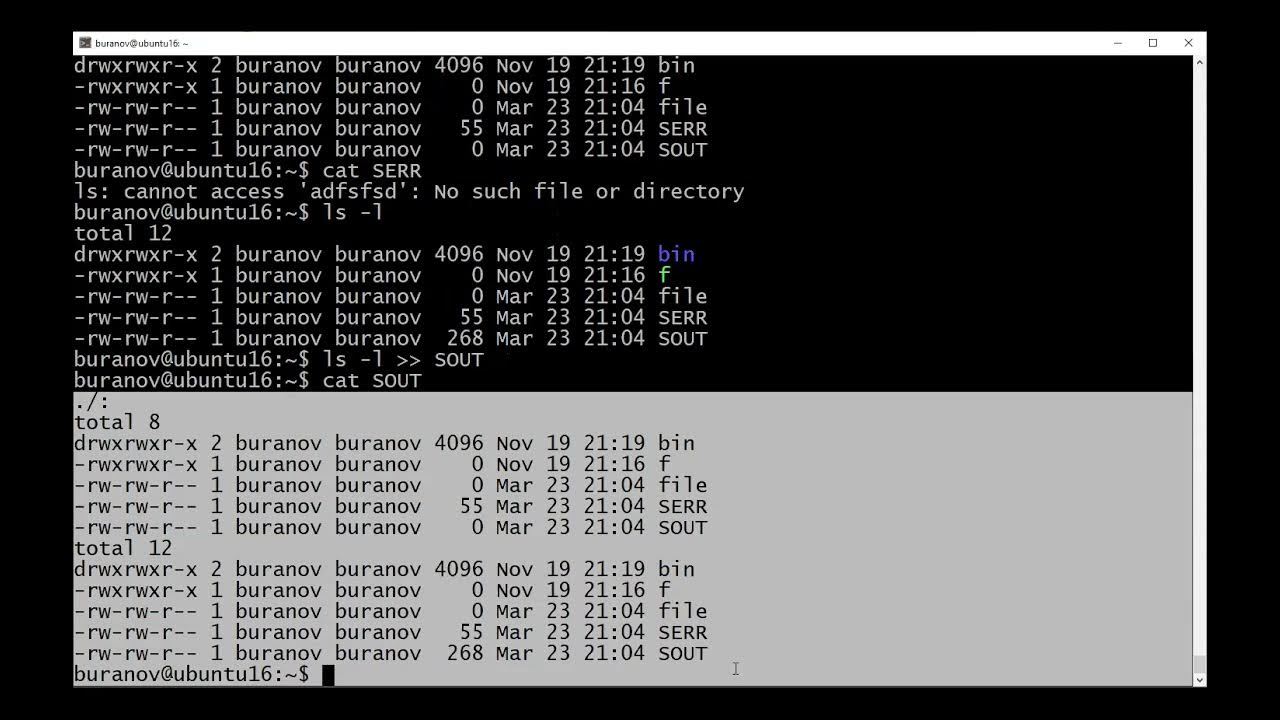Image resolution: width=1280 pixels, height=720 pixels.
Task: Click the first 'total 12' line above bin
Action: (123, 234)
